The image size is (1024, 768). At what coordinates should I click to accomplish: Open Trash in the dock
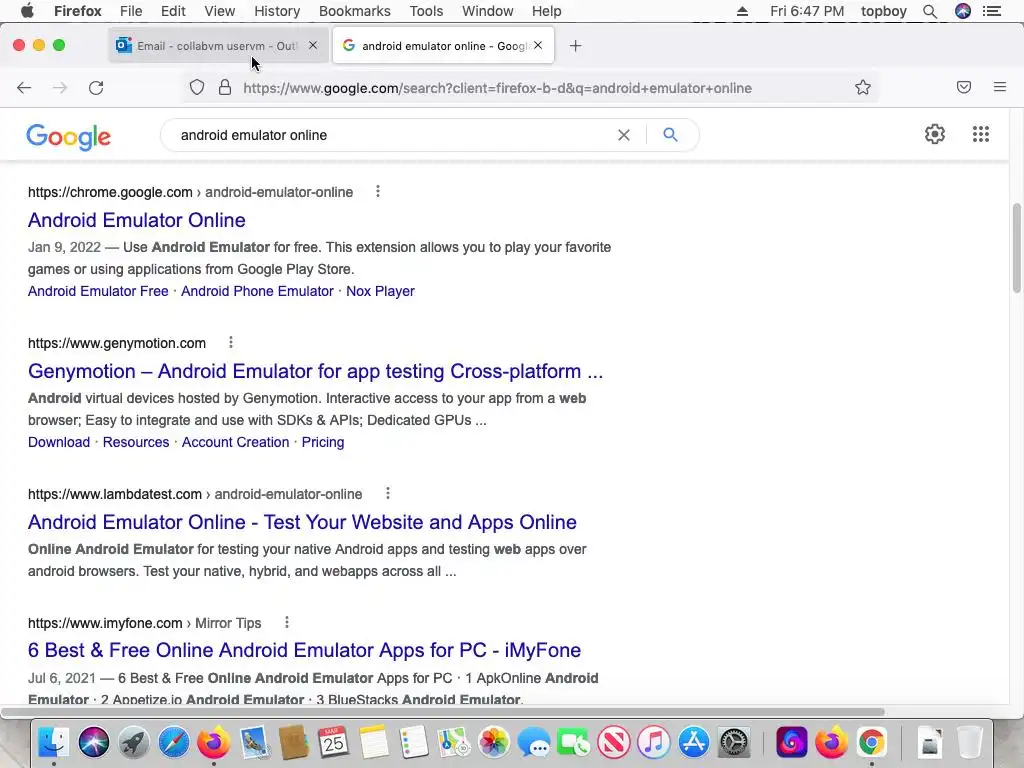coord(970,743)
